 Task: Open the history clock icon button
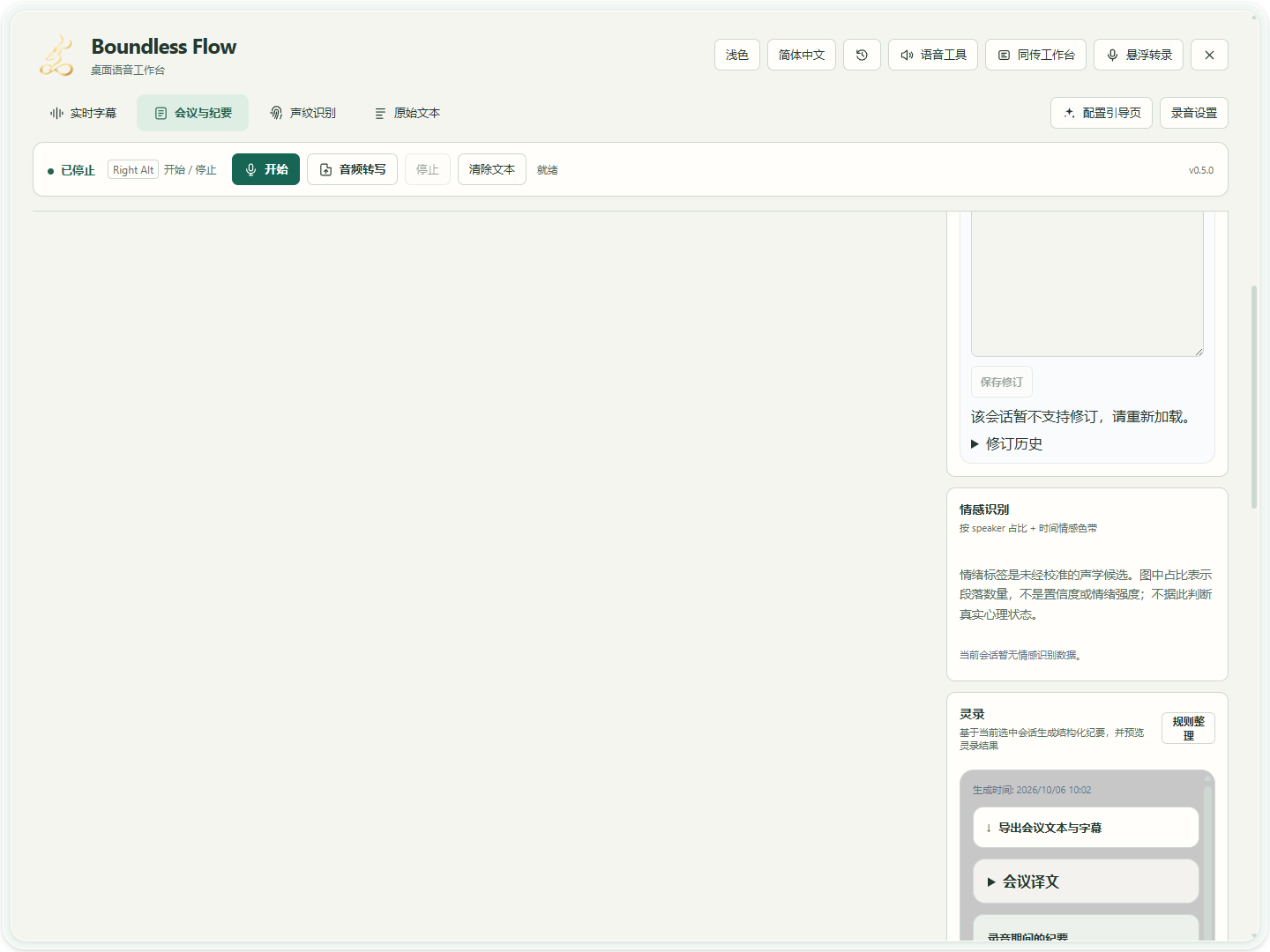[862, 55]
